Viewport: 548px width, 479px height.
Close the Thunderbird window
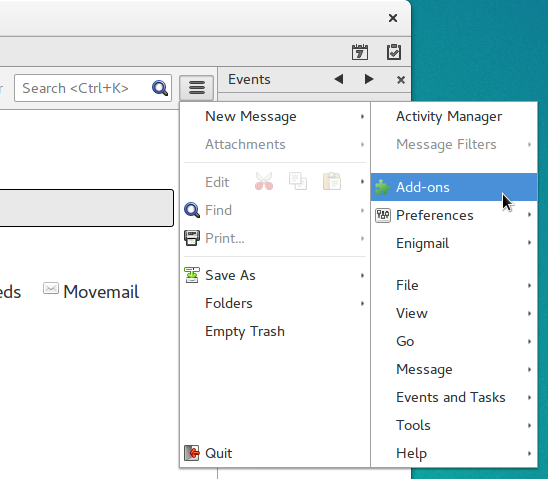point(393,18)
